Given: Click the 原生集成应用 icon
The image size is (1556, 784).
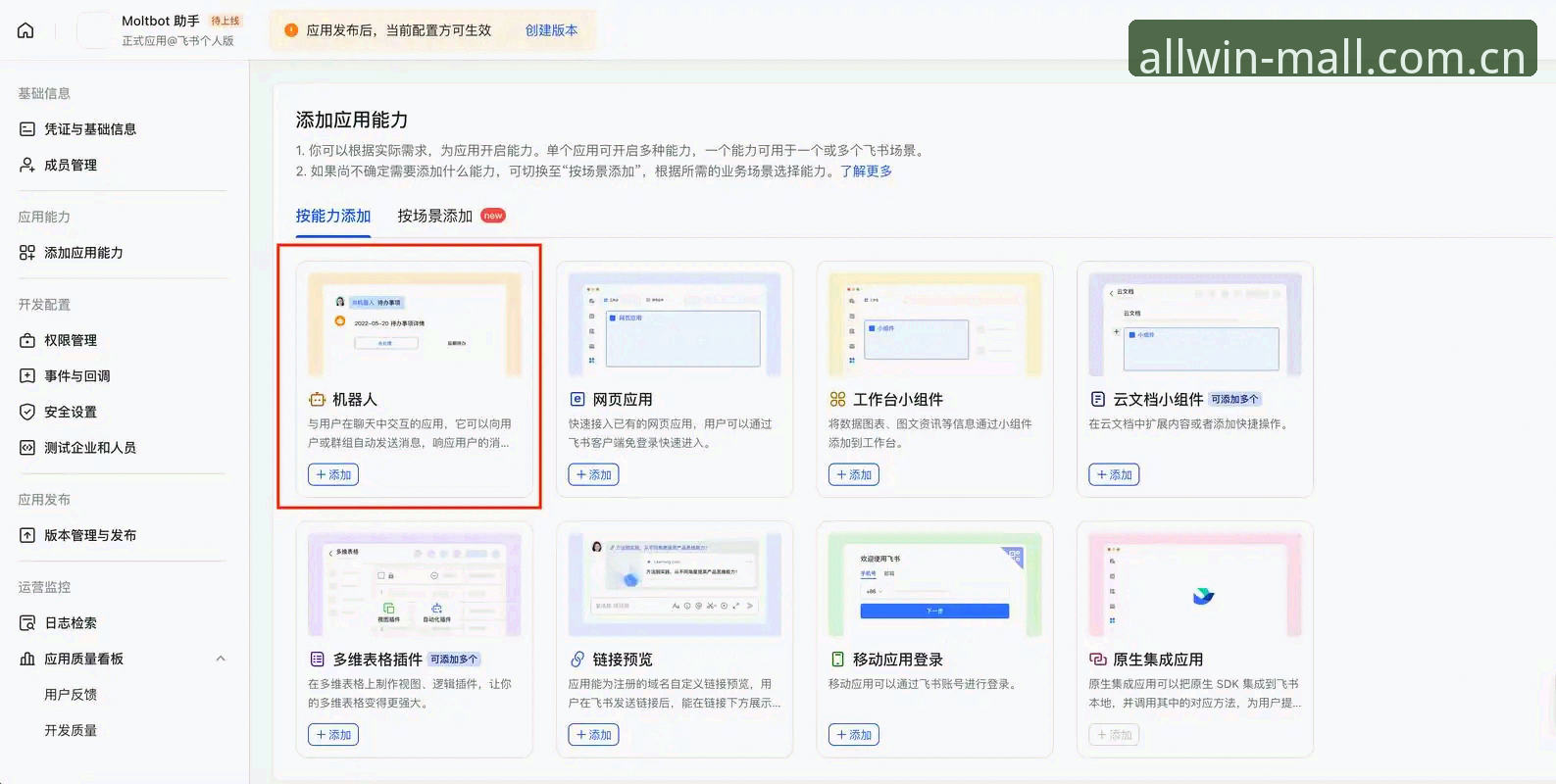Looking at the screenshot, I should pos(1098,660).
